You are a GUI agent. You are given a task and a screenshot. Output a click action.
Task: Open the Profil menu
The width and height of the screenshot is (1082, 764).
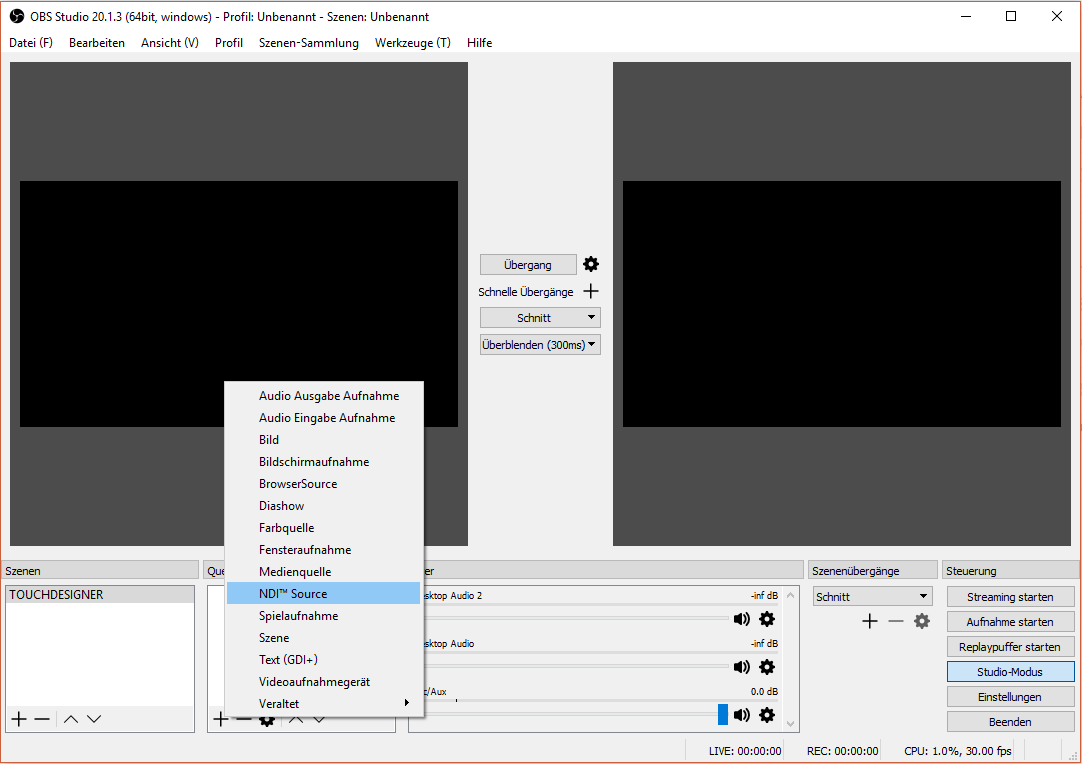point(228,43)
